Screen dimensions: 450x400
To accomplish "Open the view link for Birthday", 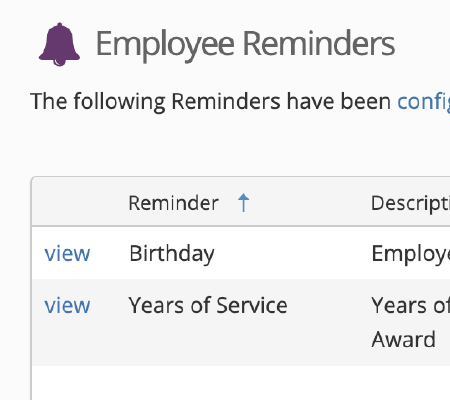I will pyautogui.click(x=67, y=254).
